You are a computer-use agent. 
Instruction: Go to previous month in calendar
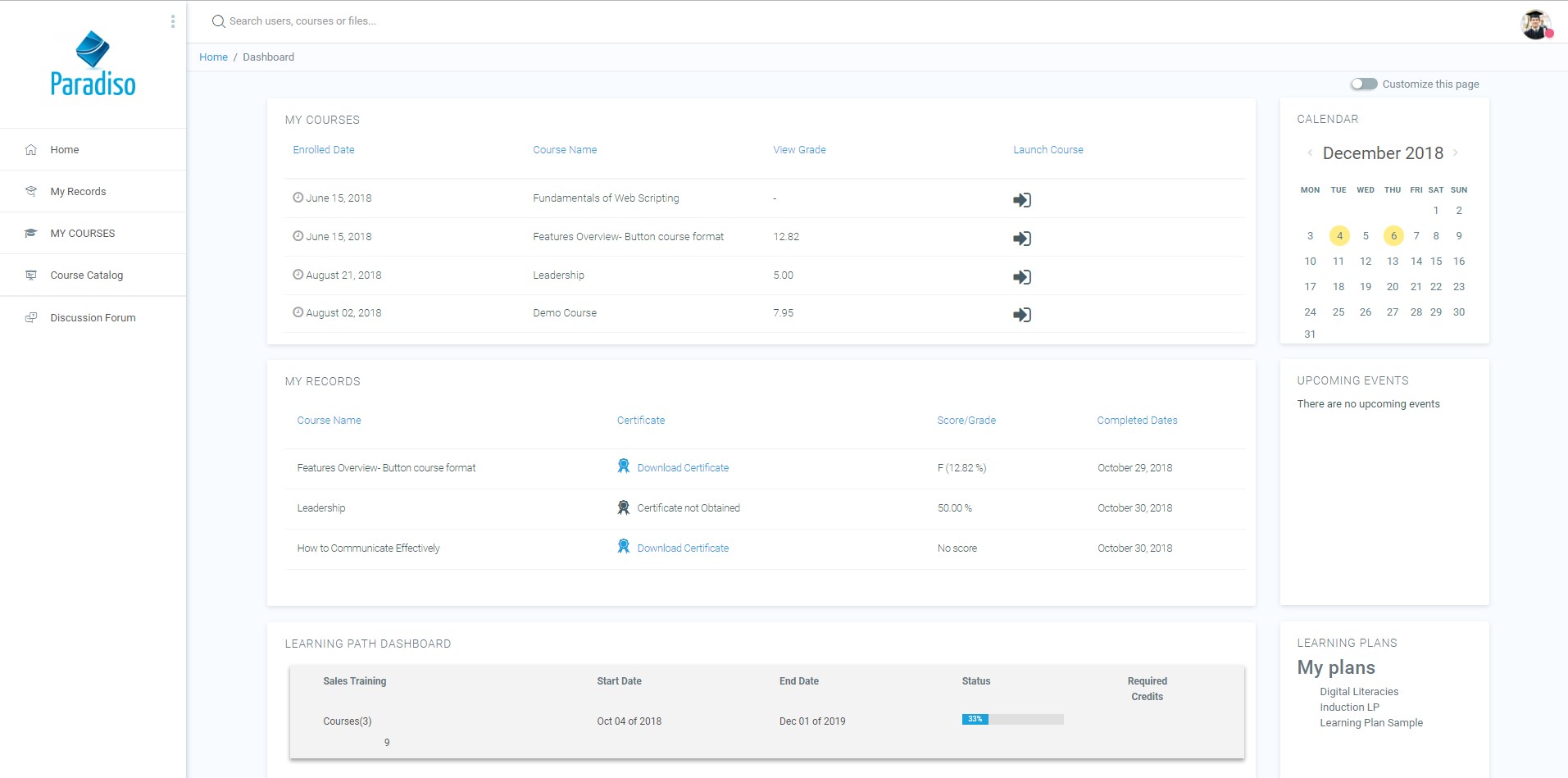(x=1310, y=152)
